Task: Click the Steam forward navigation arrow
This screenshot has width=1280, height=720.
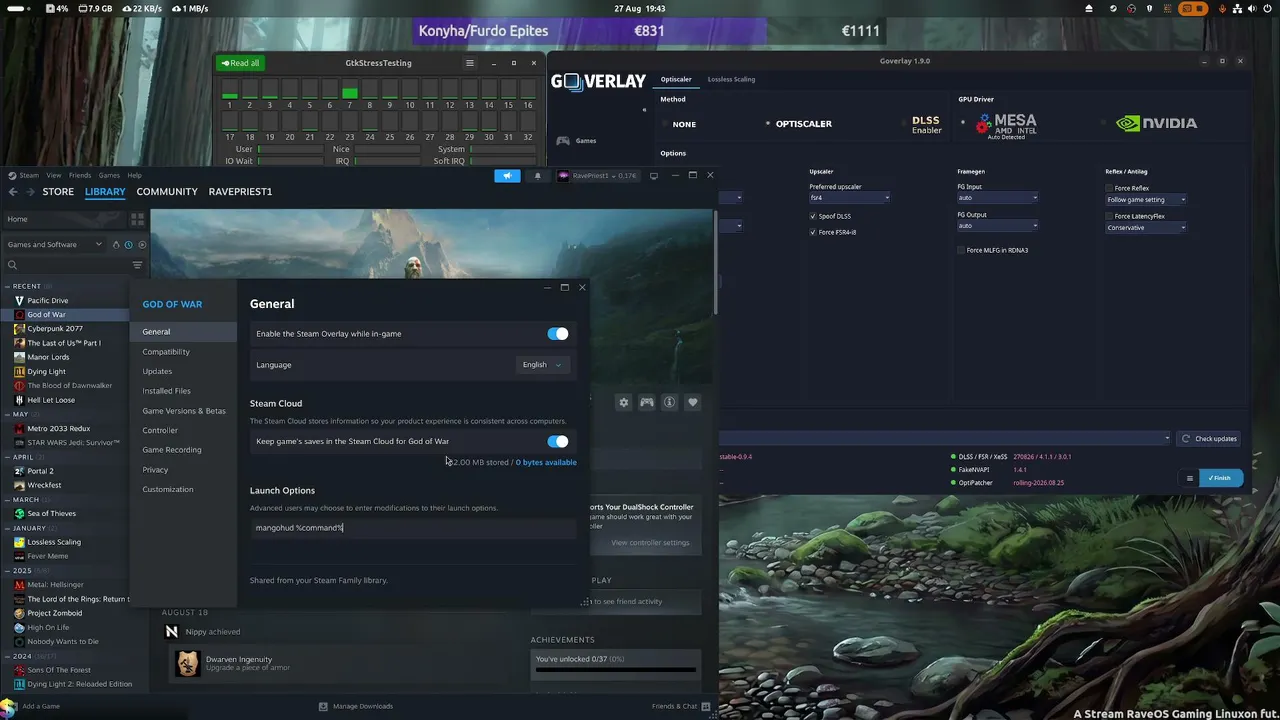Action: [x=31, y=191]
